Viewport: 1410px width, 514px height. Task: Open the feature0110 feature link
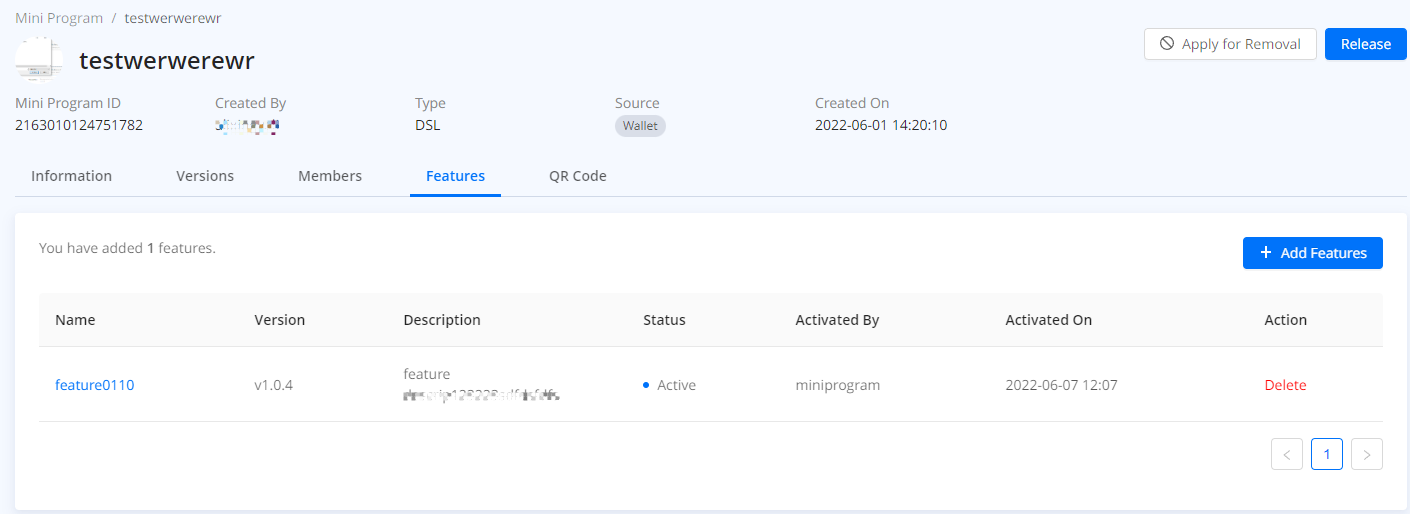(x=94, y=385)
